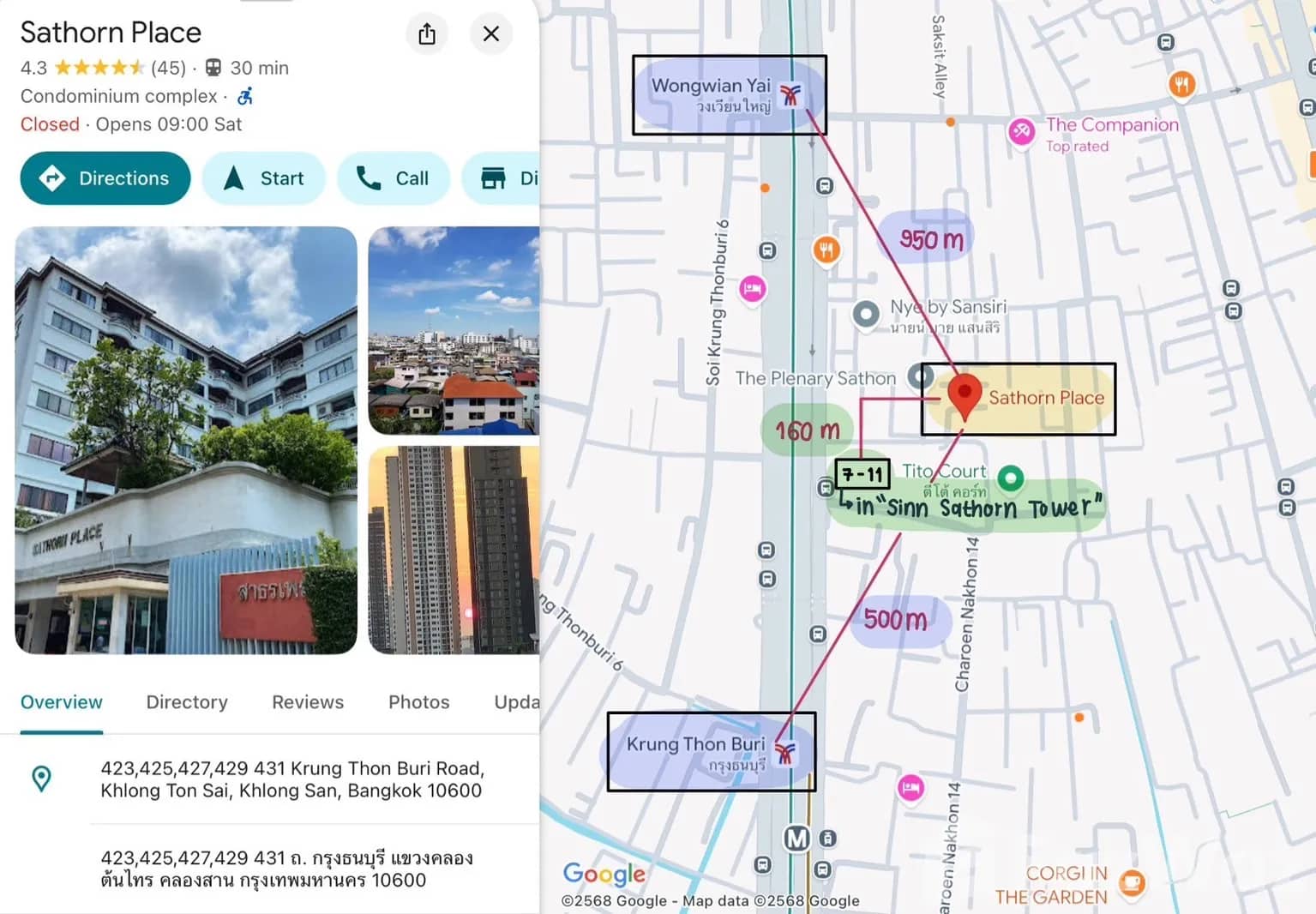The width and height of the screenshot is (1316, 914).
Task: Open the sunset high-rise towers photo
Action: (454, 550)
